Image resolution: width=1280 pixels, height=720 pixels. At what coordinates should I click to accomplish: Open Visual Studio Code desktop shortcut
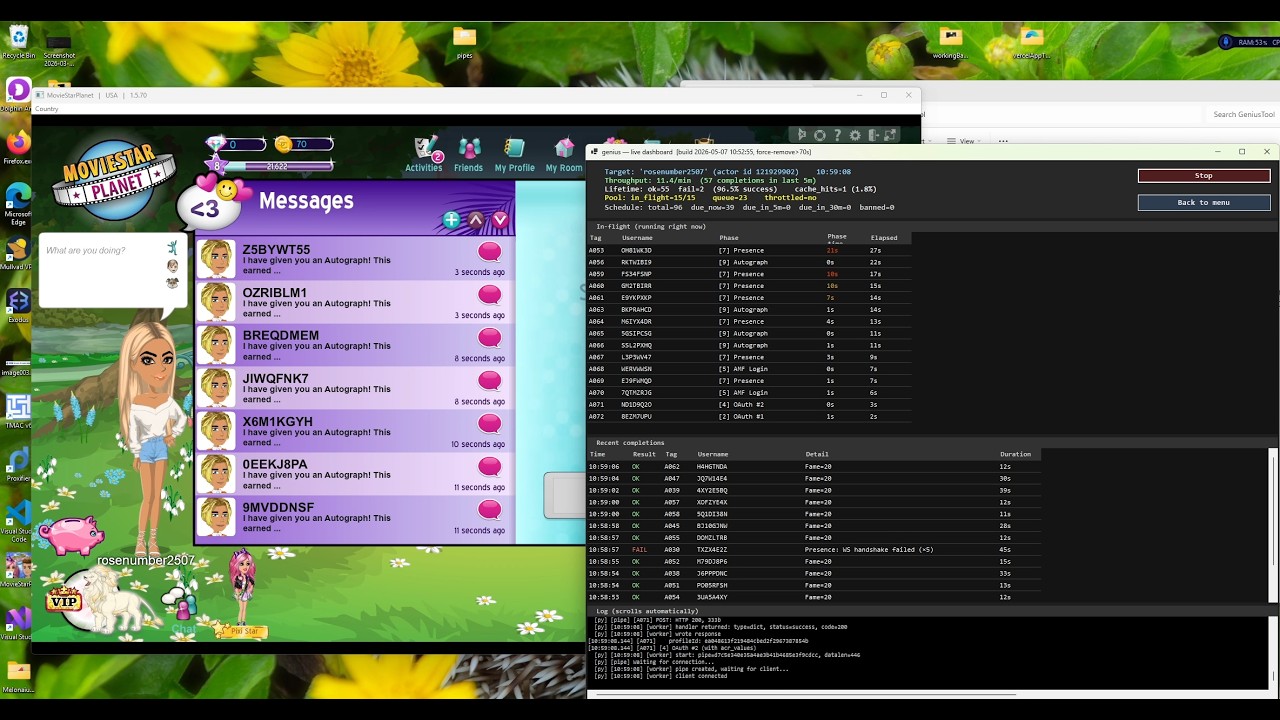click(17, 519)
